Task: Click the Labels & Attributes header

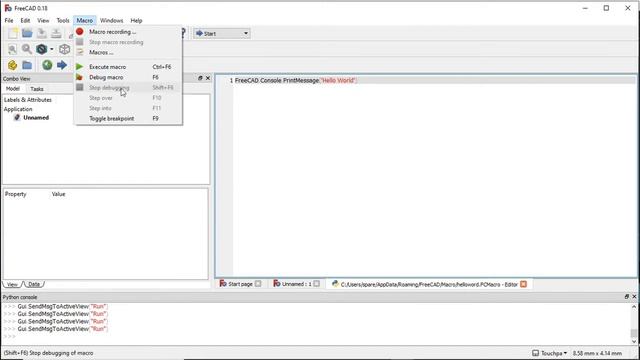Action: point(28,100)
